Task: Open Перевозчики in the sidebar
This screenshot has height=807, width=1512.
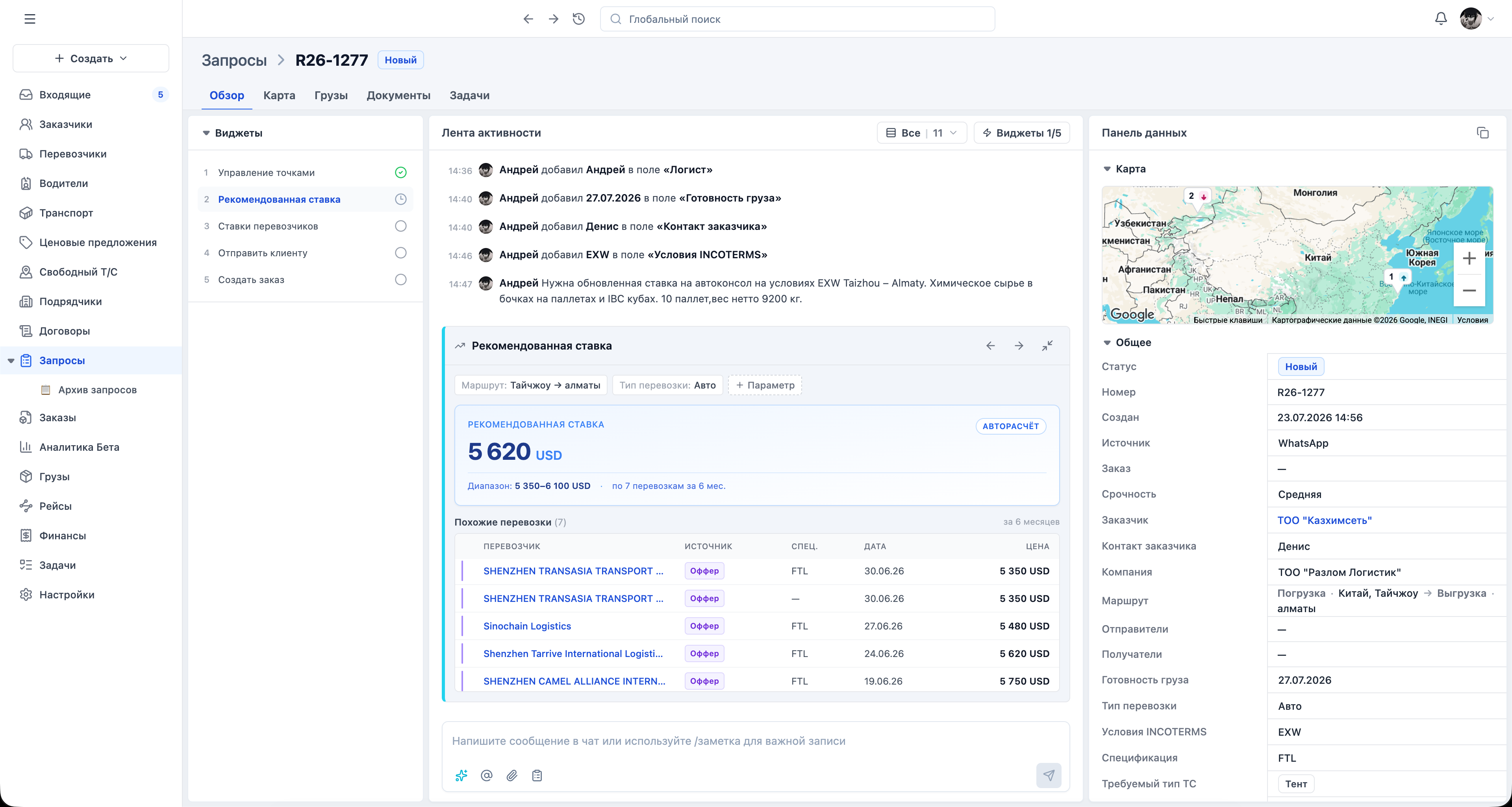Action: tap(91, 154)
